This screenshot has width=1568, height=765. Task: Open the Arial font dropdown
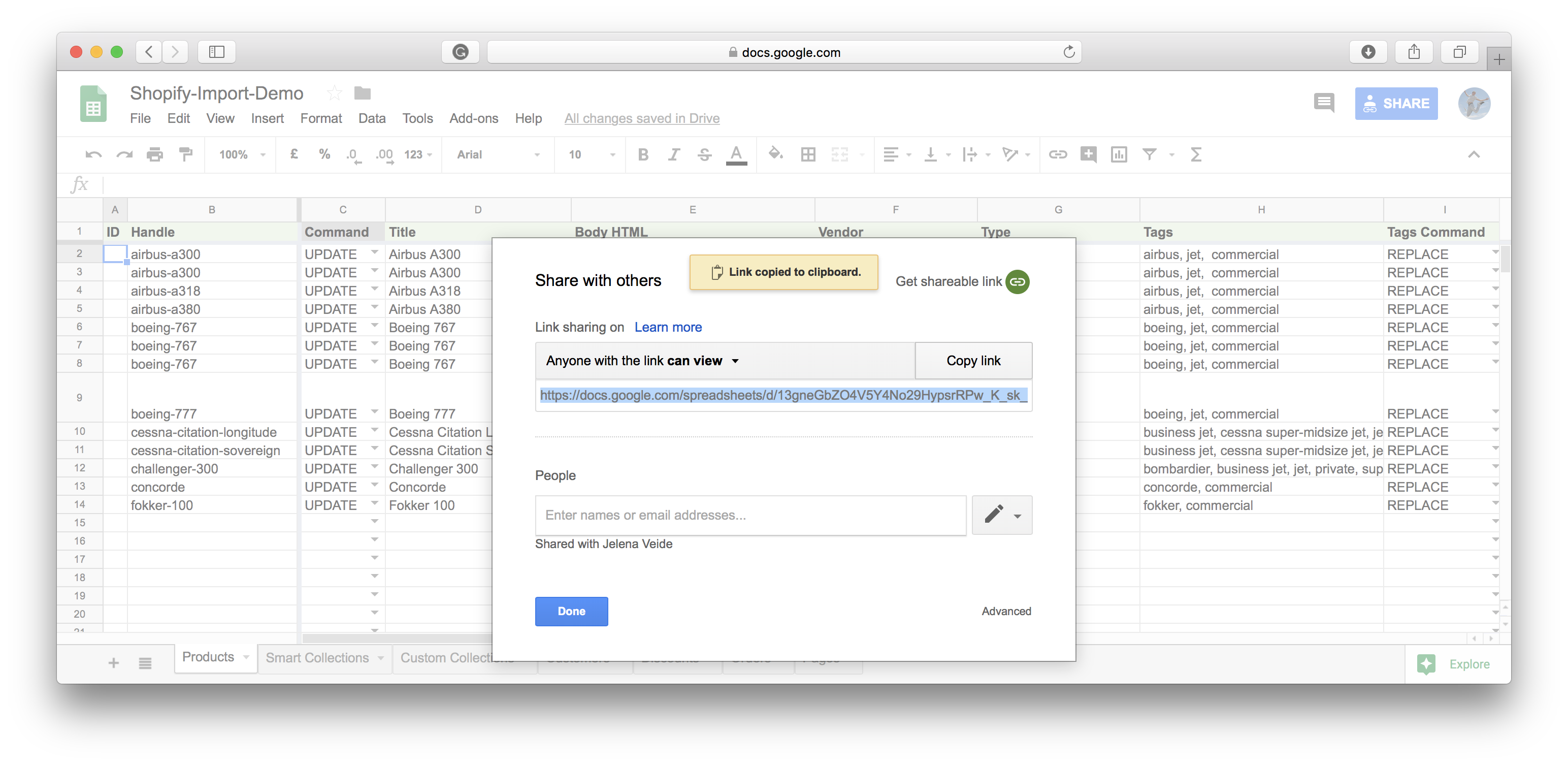[x=497, y=155]
